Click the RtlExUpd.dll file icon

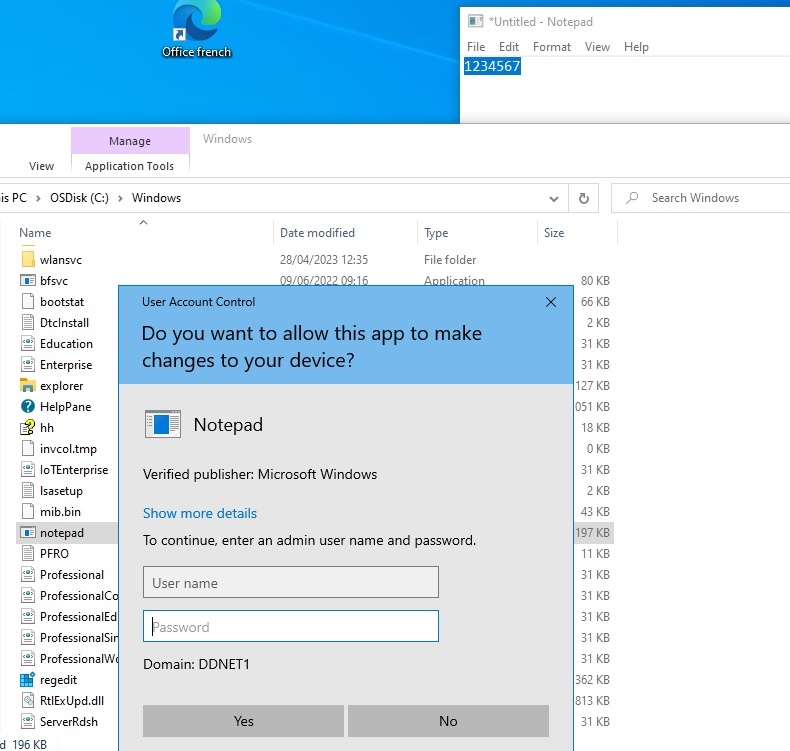click(28, 701)
